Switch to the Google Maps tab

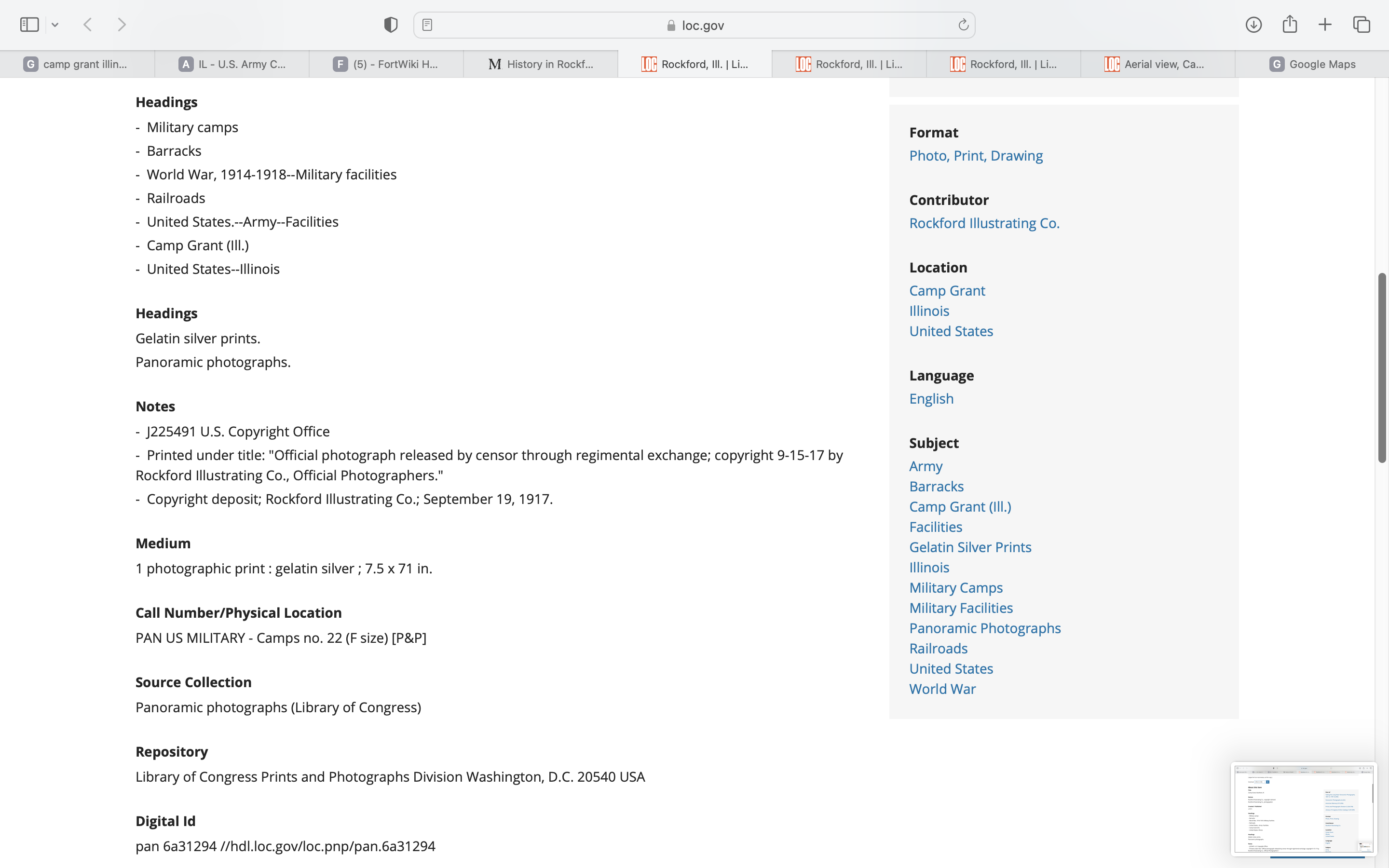tap(1312, 64)
